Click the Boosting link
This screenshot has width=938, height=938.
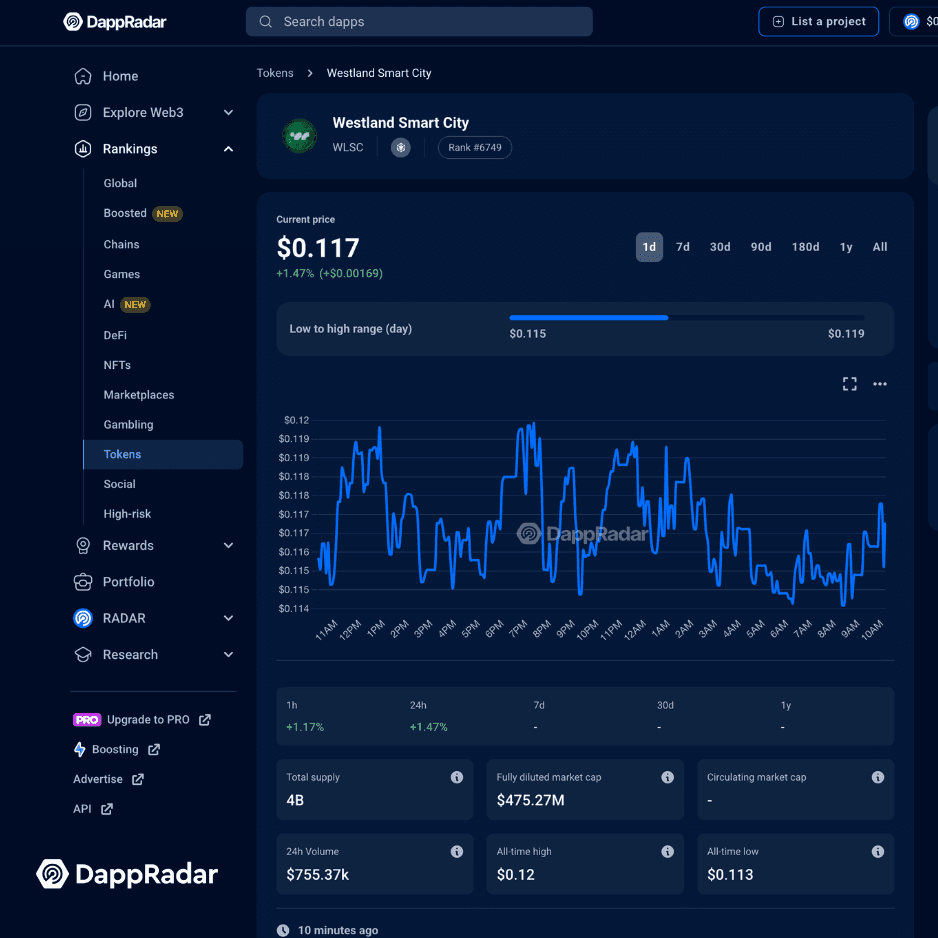click(117, 750)
